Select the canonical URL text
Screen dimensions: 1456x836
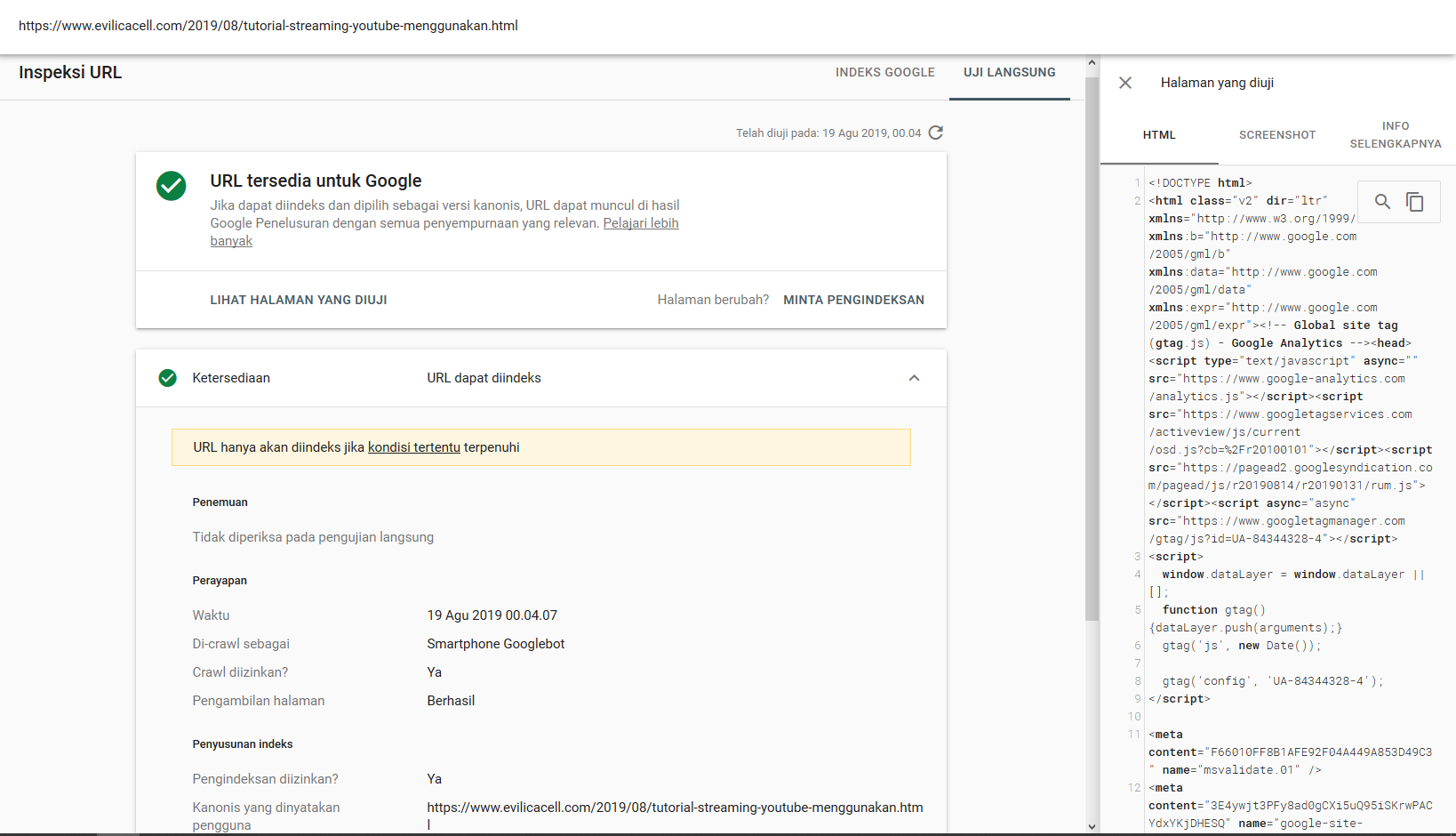point(675,816)
